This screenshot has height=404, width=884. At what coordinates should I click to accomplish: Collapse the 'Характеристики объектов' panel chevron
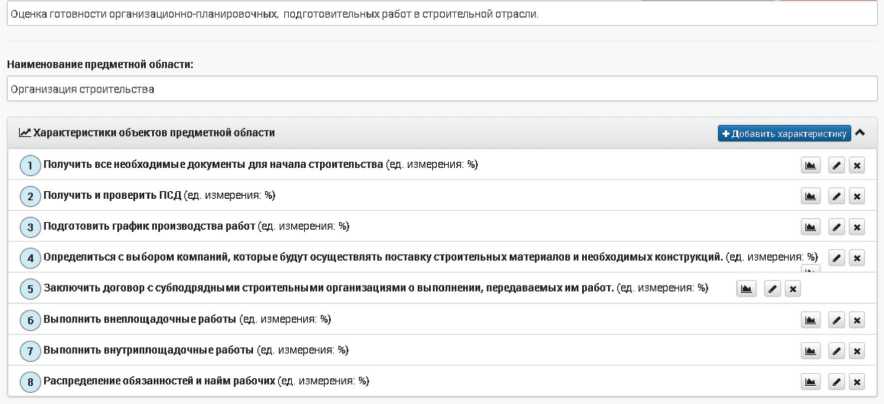point(860,133)
